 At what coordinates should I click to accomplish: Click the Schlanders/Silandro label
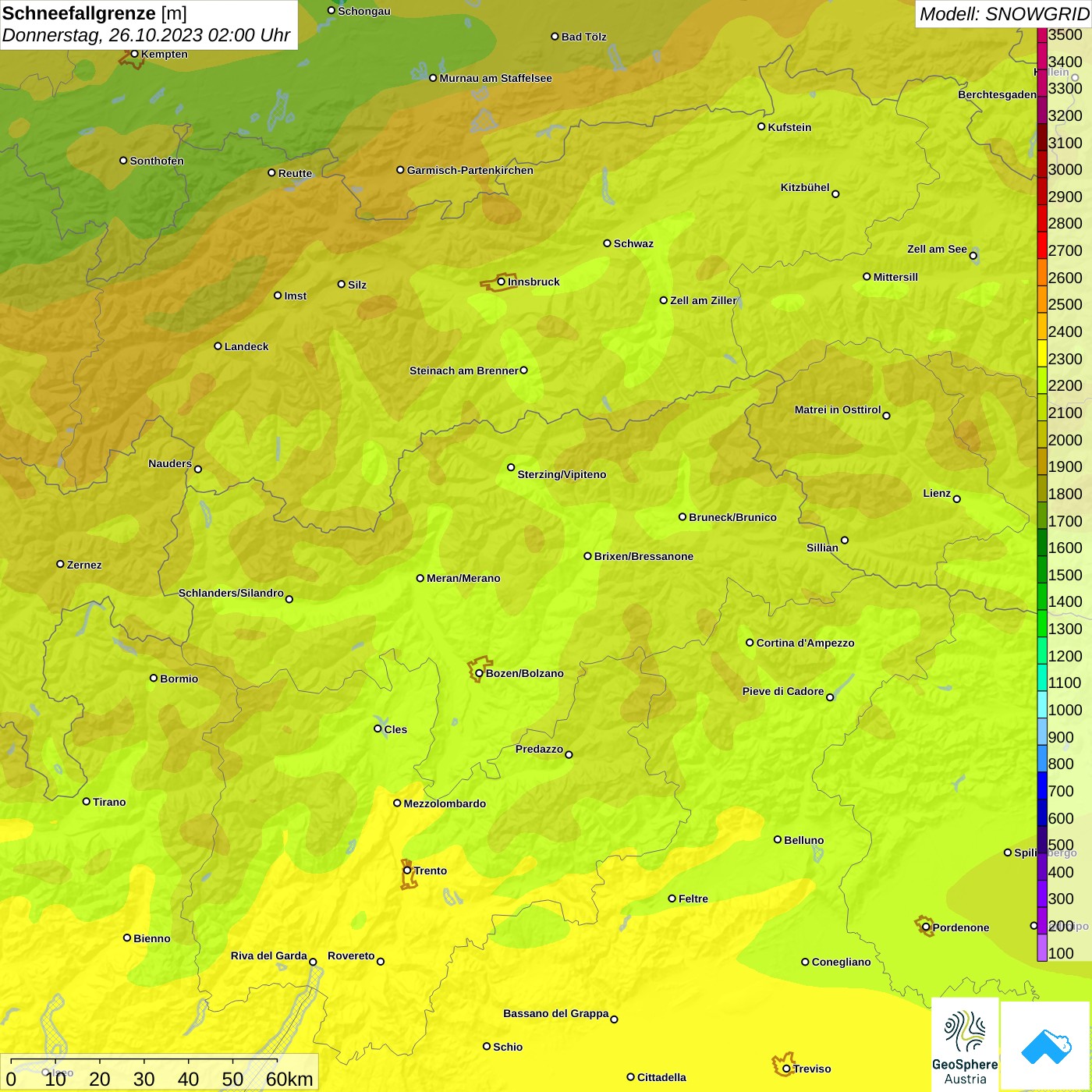coord(231,593)
